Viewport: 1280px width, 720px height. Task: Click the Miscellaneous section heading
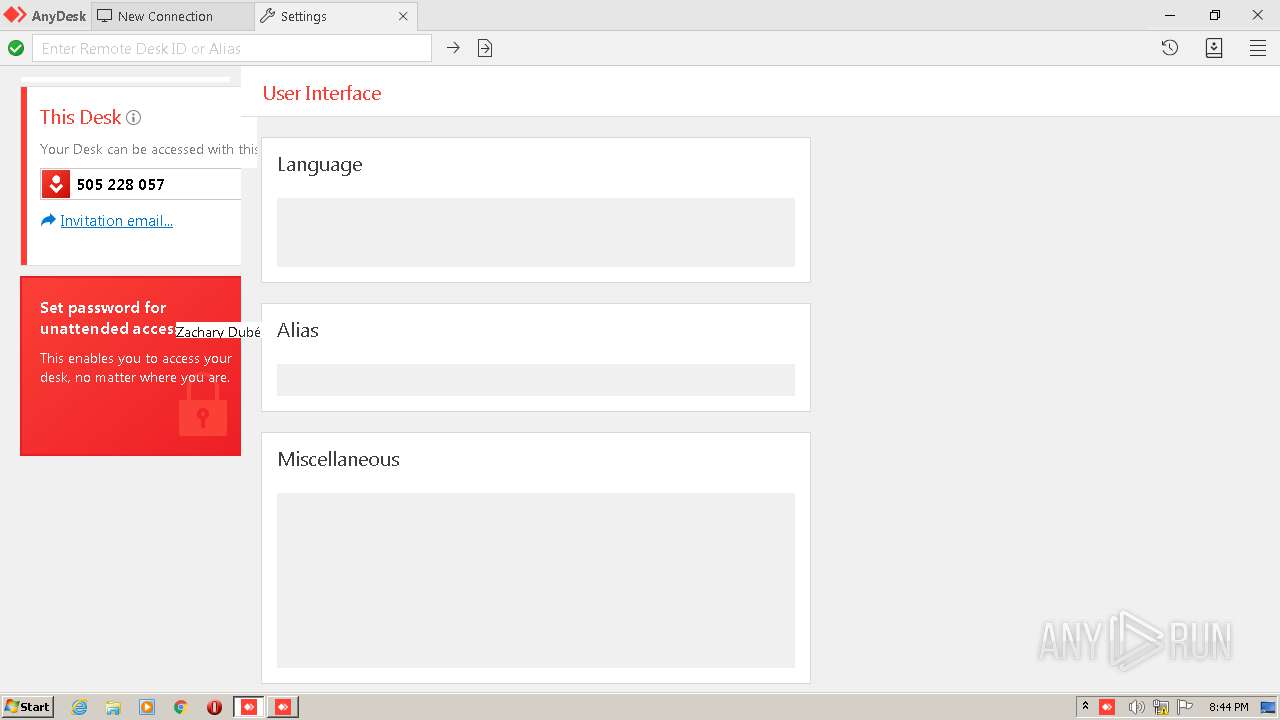point(338,459)
